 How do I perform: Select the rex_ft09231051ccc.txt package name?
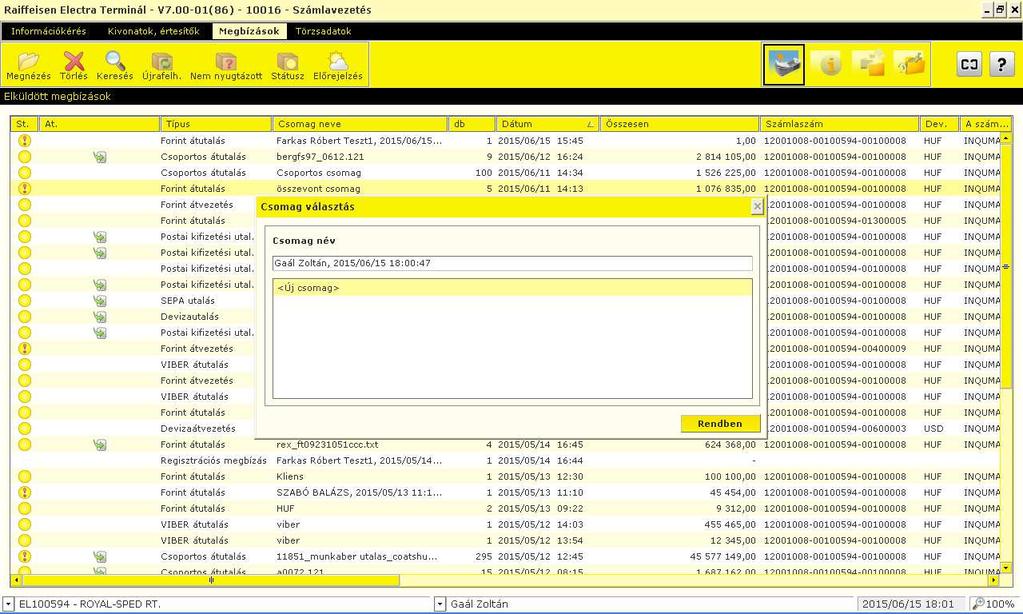click(327, 444)
